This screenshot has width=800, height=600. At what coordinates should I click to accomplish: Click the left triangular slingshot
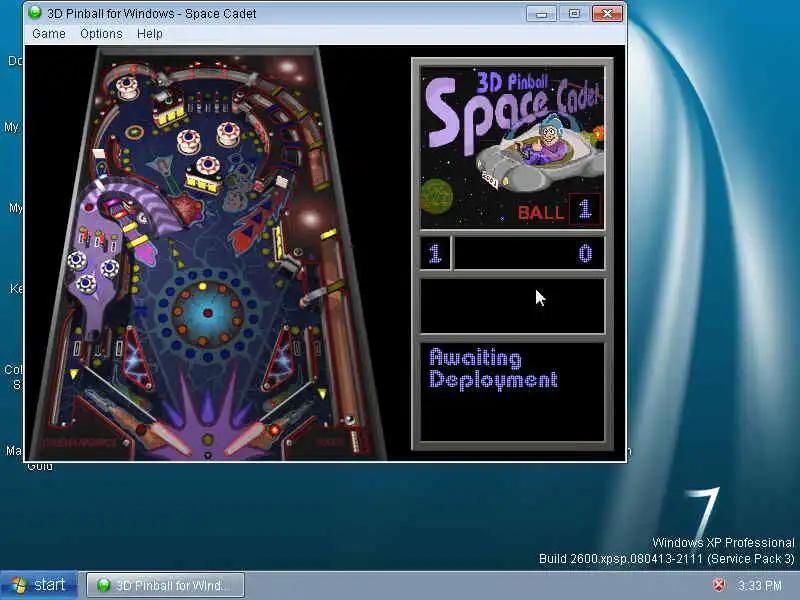[139, 357]
